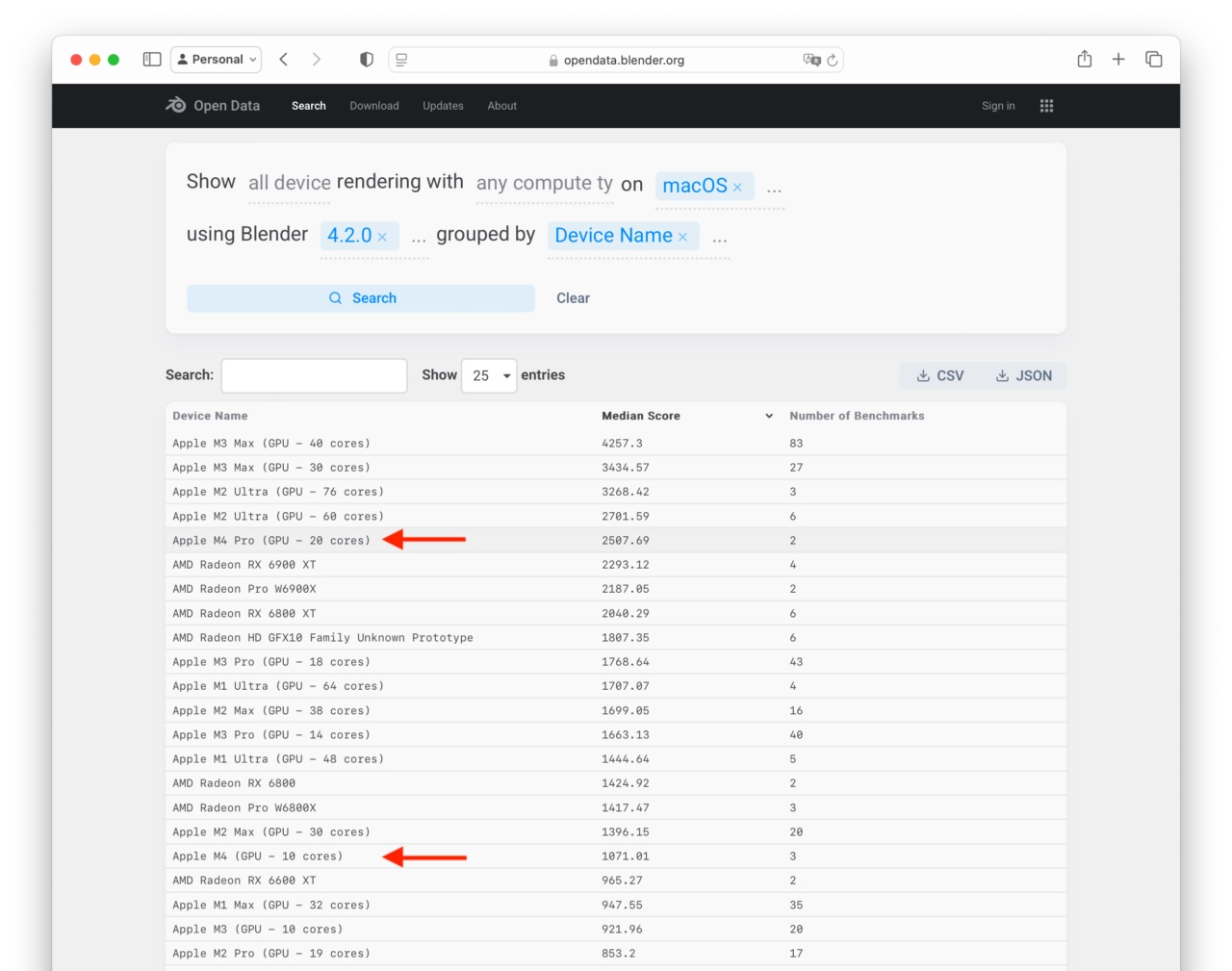Remove the 4.2.0 version tag
Viewport: 1232px width, 971px height.
pos(382,237)
